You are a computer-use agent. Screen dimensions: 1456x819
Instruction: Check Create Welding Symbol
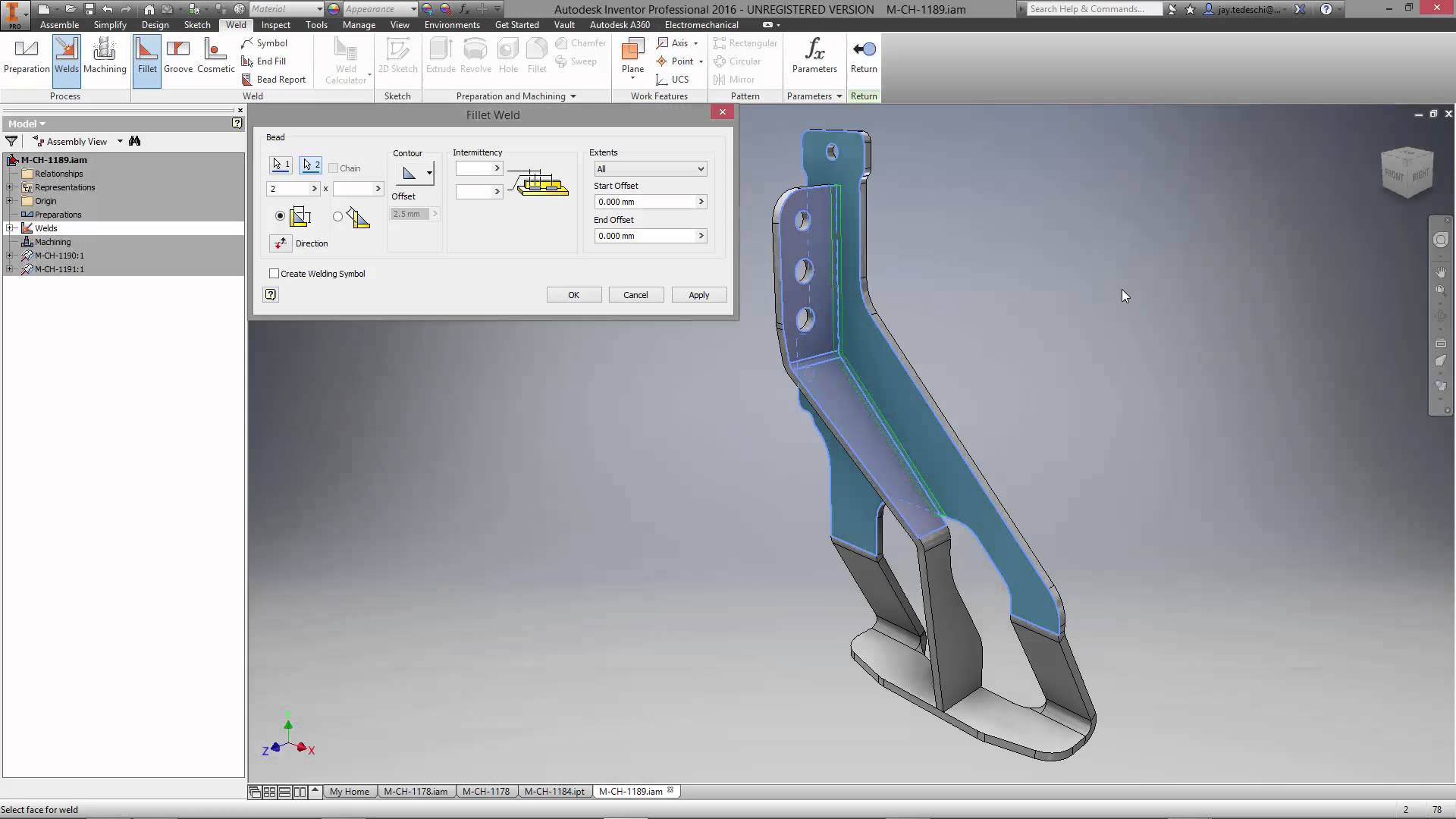point(275,273)
